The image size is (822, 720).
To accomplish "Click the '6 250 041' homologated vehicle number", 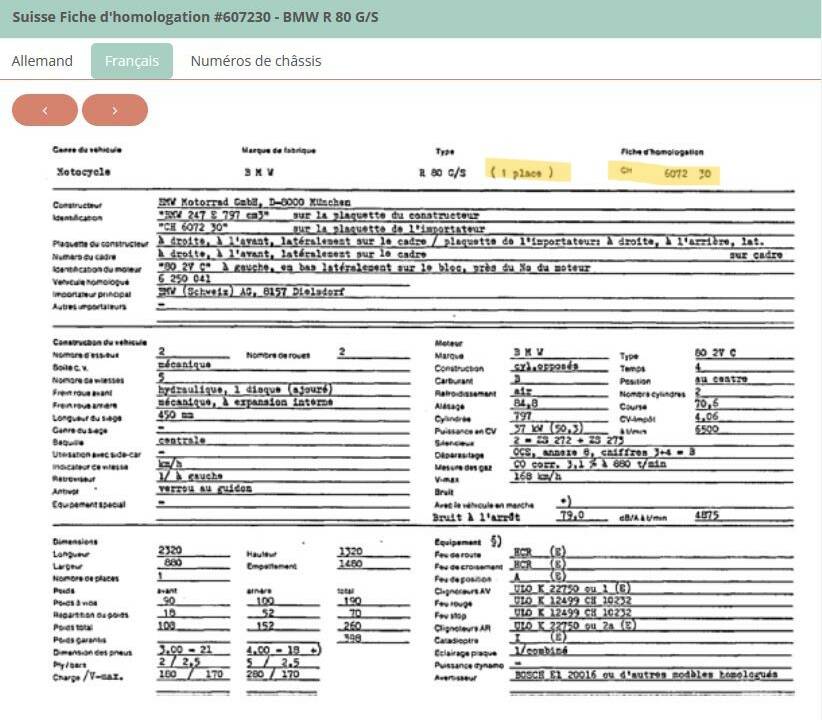I will pos(184,278).
